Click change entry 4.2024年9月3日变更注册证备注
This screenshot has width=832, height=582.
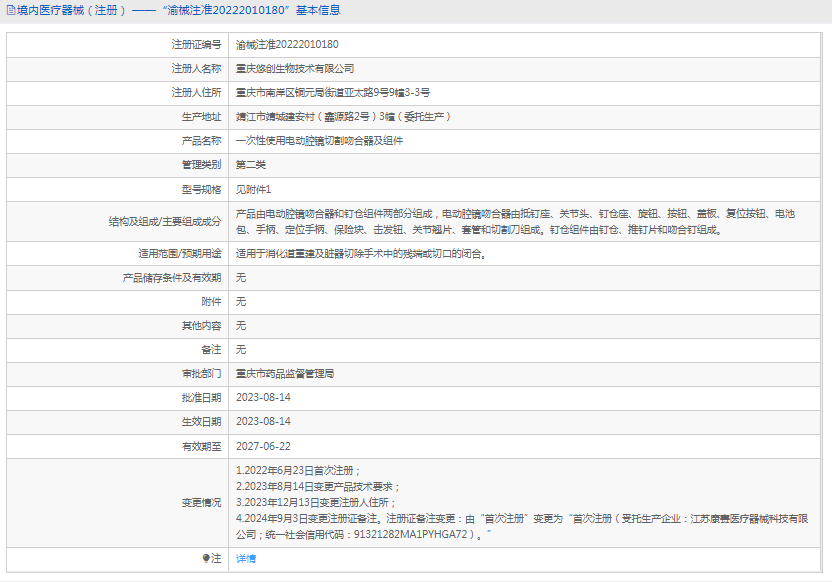522,526
